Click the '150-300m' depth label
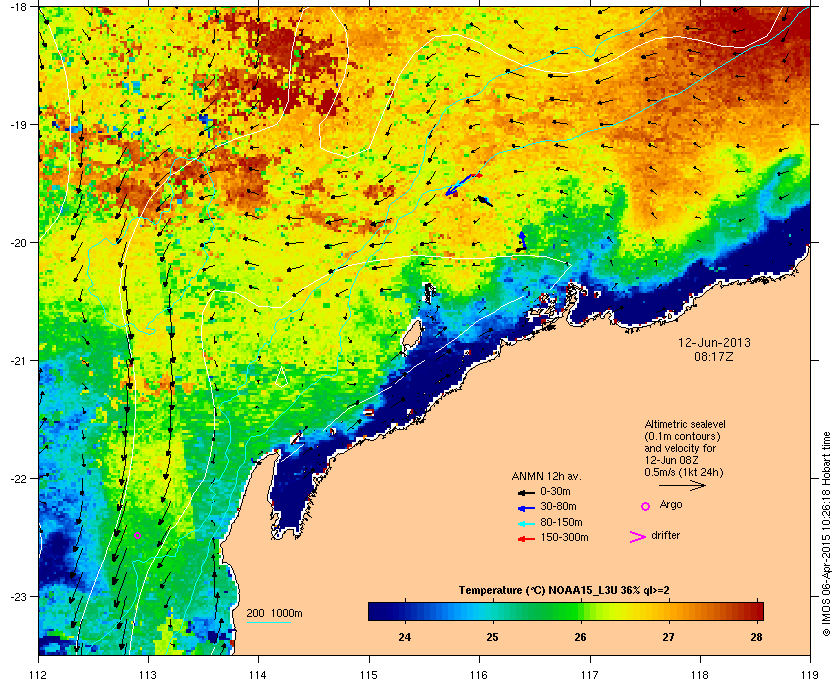 tap(564, 537)
